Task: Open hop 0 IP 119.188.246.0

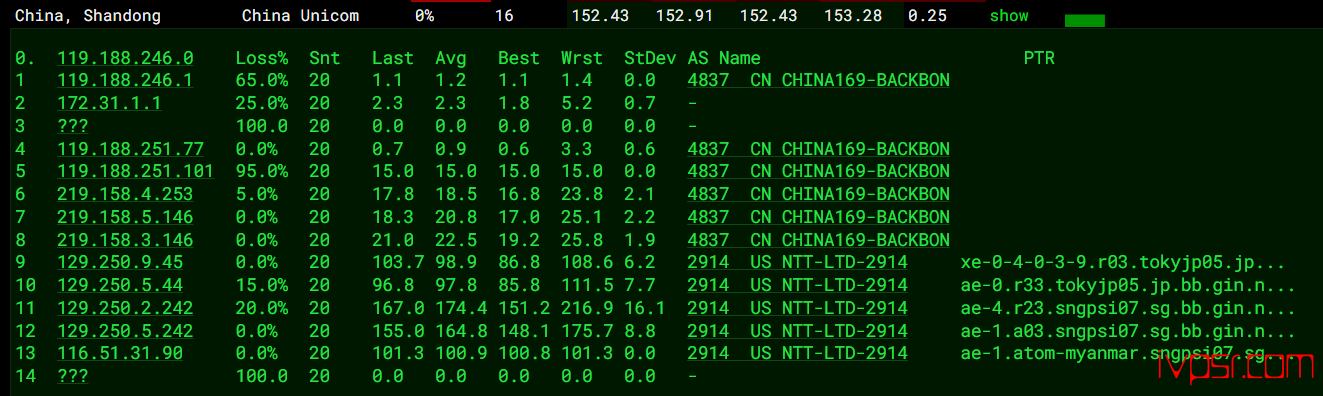Action: point(126,58)
